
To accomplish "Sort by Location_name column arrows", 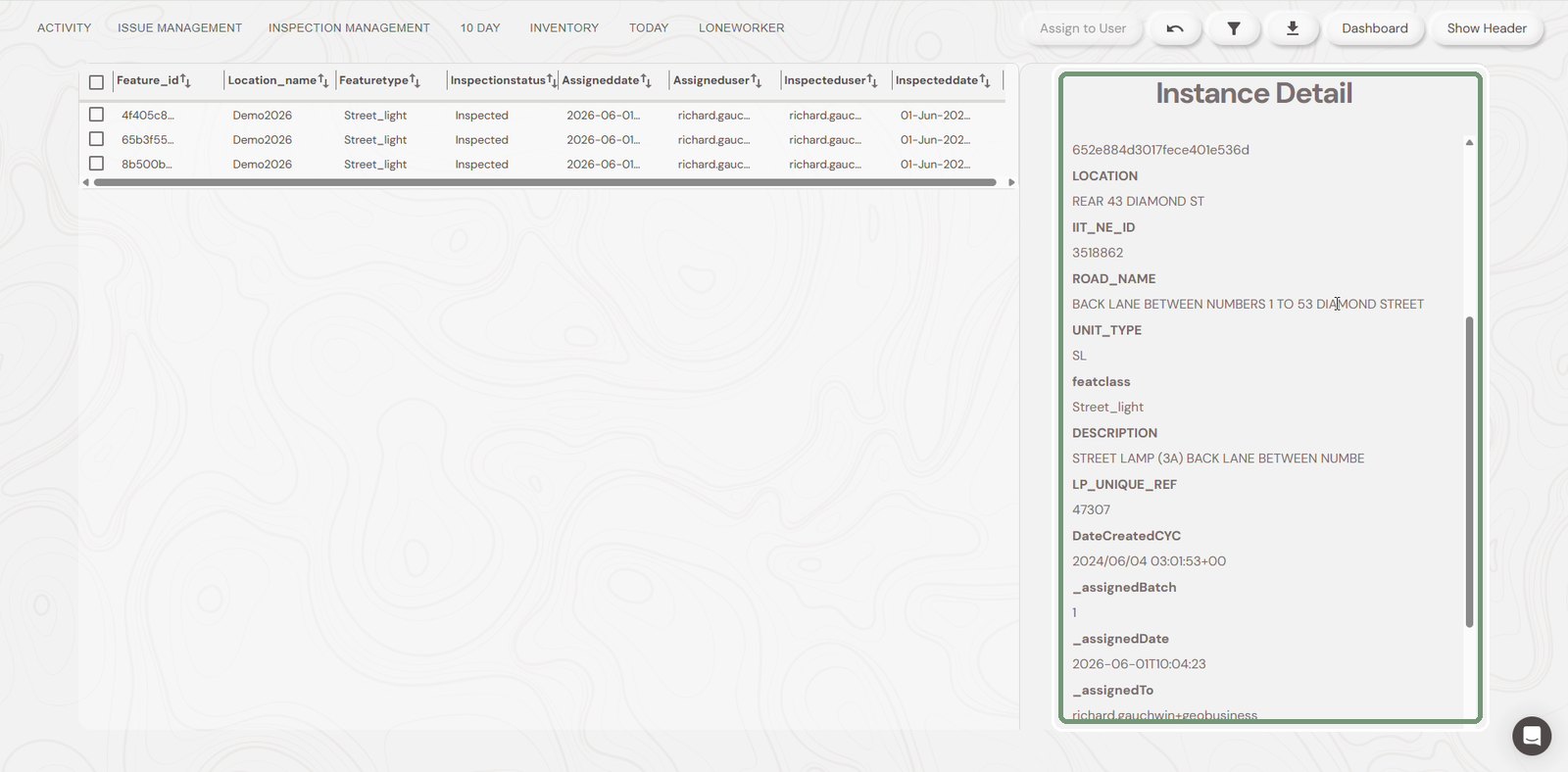I will click(x=323, y=80).
